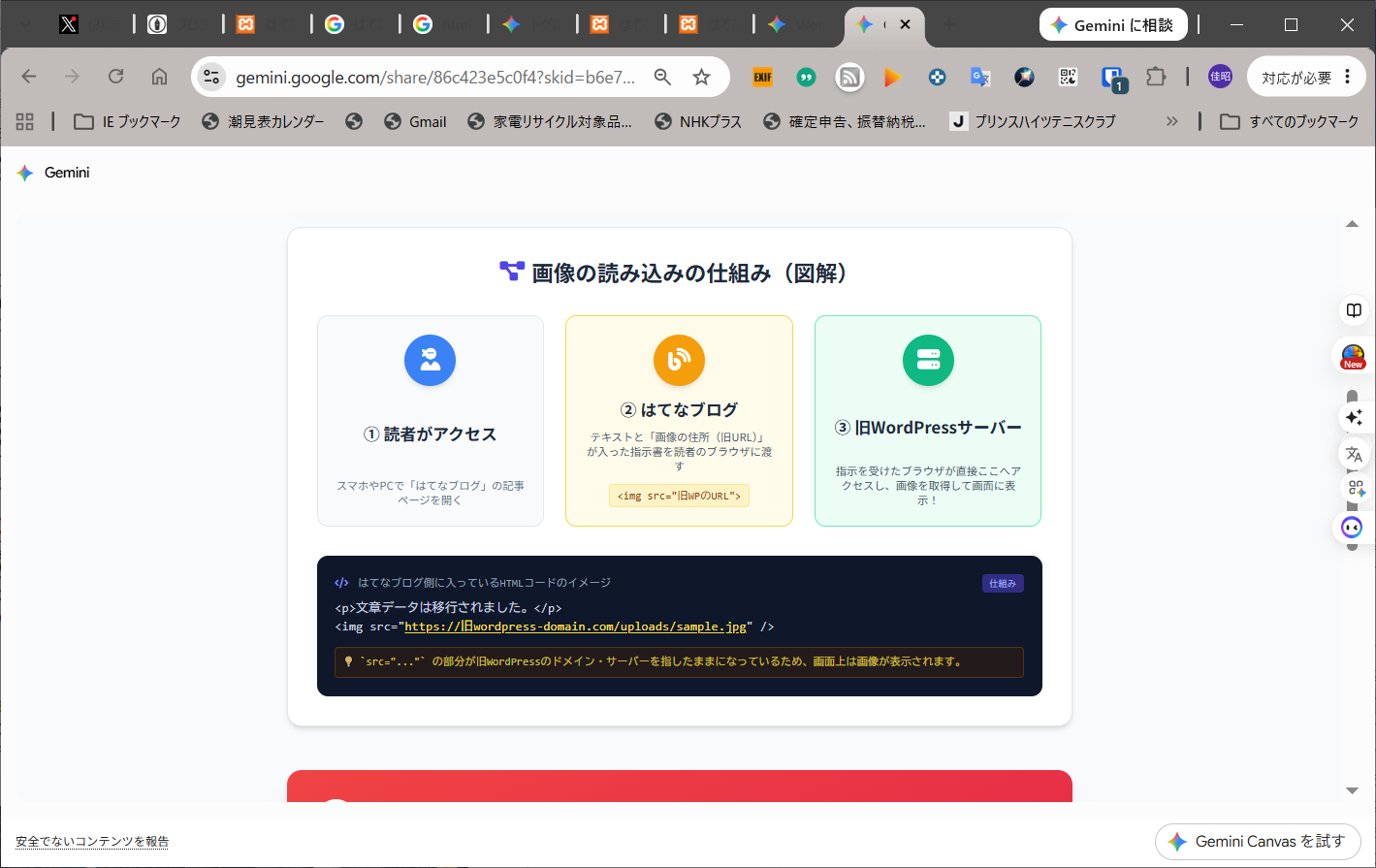The height and width of the screenshot is (868, 1376).
Task: Click the 安全でないコンテンツを報告 link
Action: (92, 842)
